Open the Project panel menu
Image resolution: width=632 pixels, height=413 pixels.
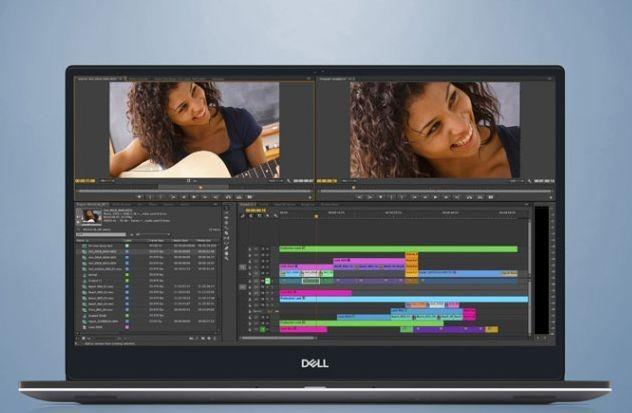[x=216, y=205]
